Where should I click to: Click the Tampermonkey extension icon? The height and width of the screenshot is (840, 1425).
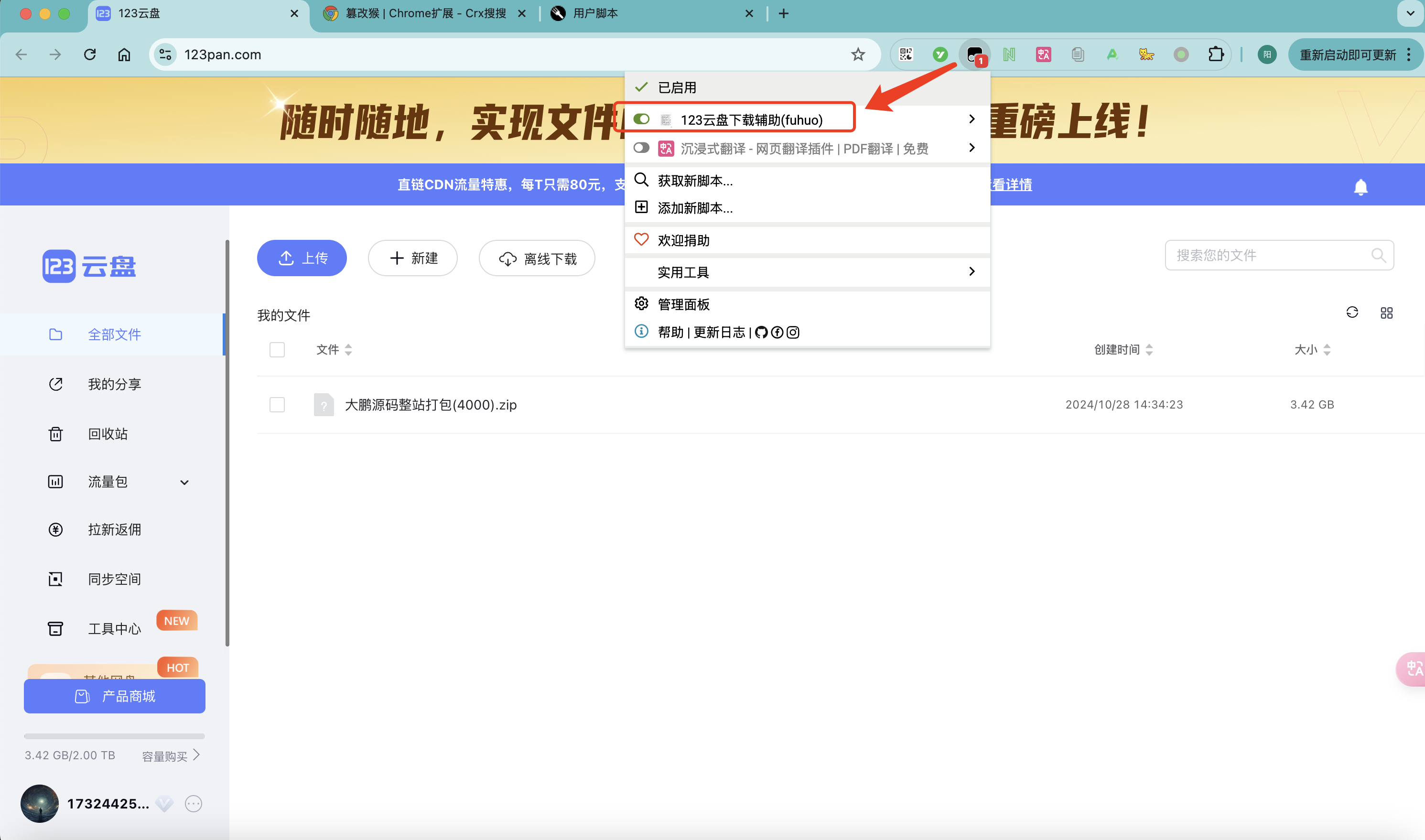tap(974, 55)
